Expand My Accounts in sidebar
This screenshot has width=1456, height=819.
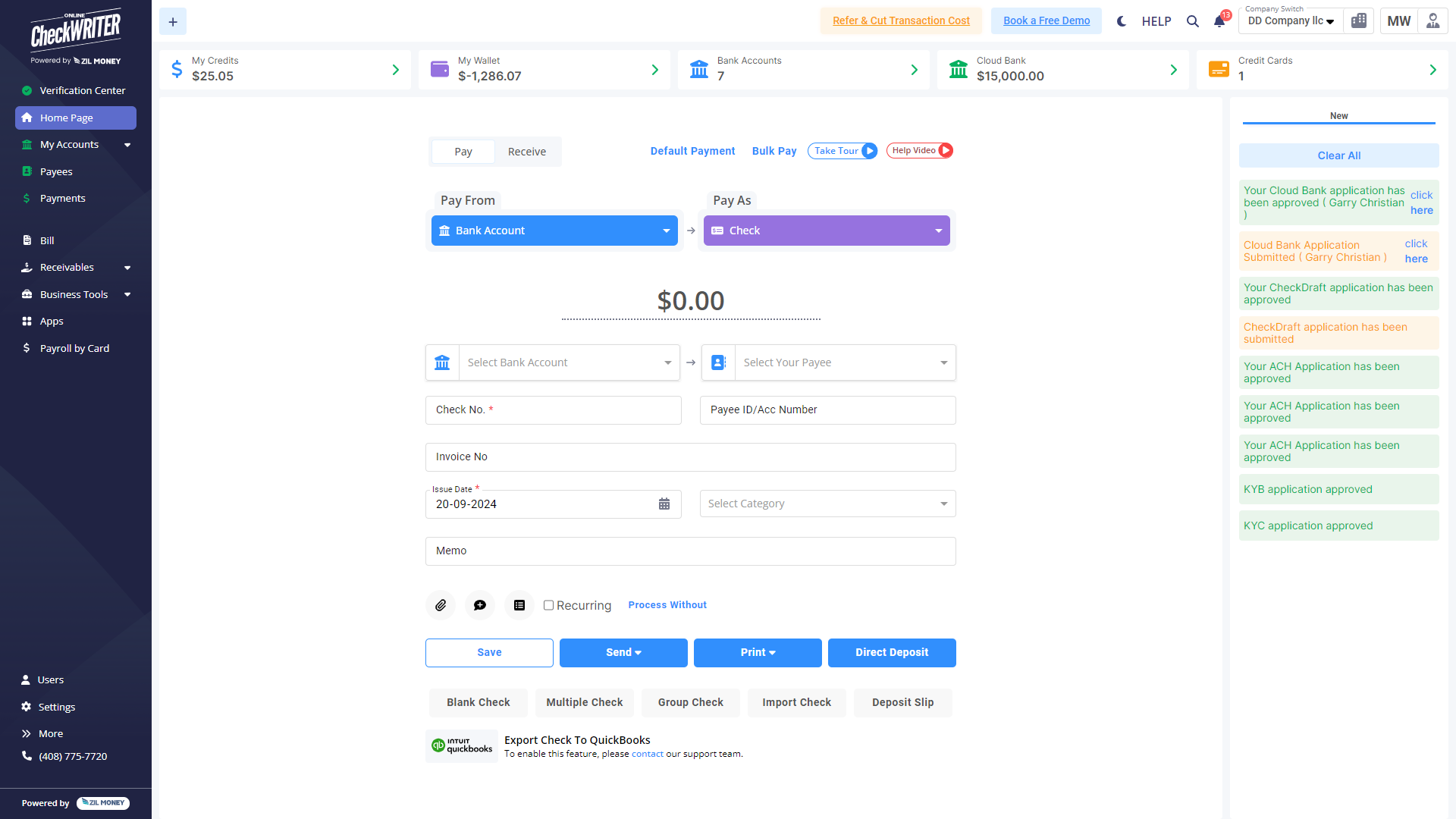76,145
